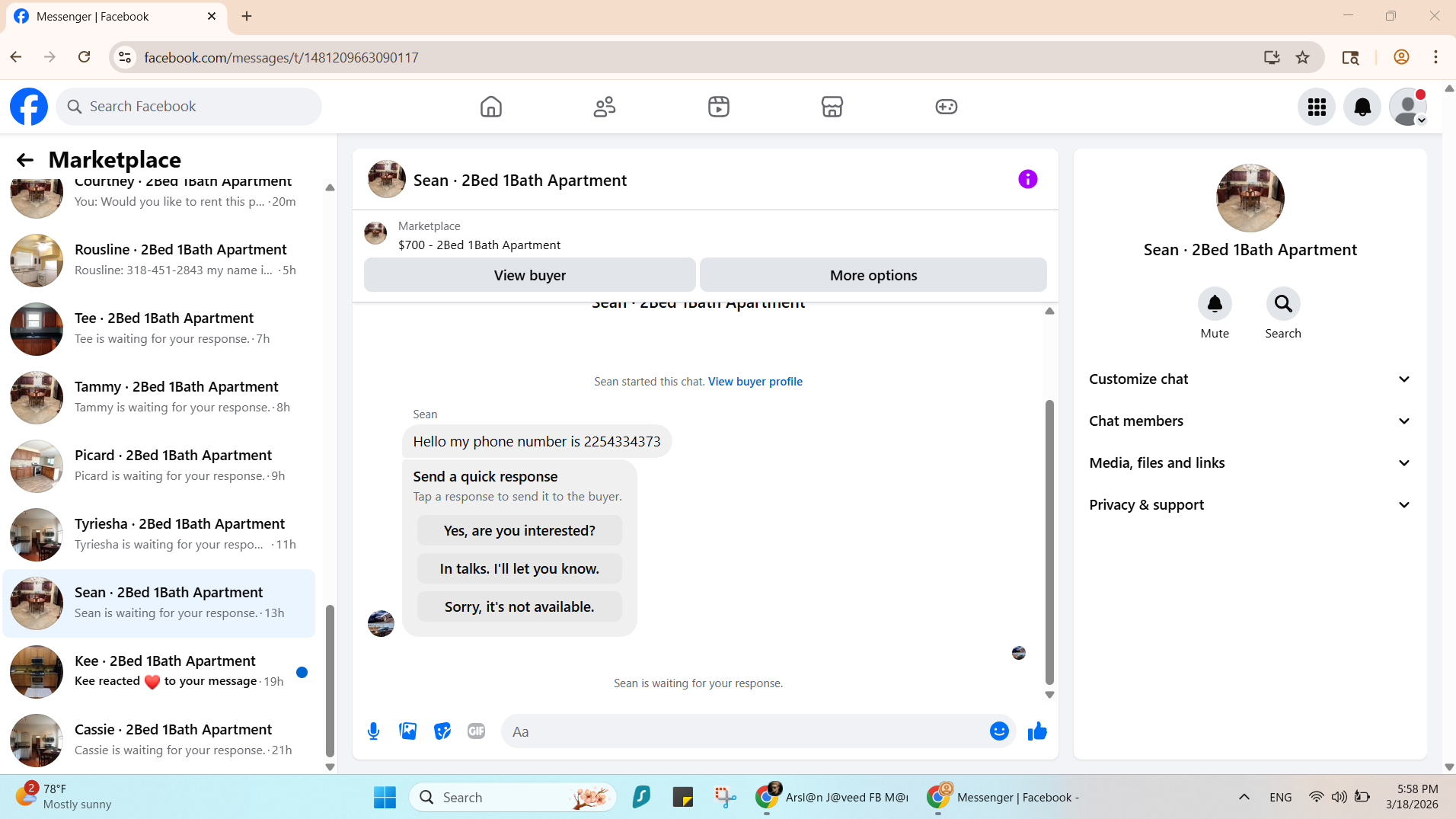Screen dimensions: 1456x819
Task: Toggle conversation information purple icon
Action: click(x=1028, y=179)
